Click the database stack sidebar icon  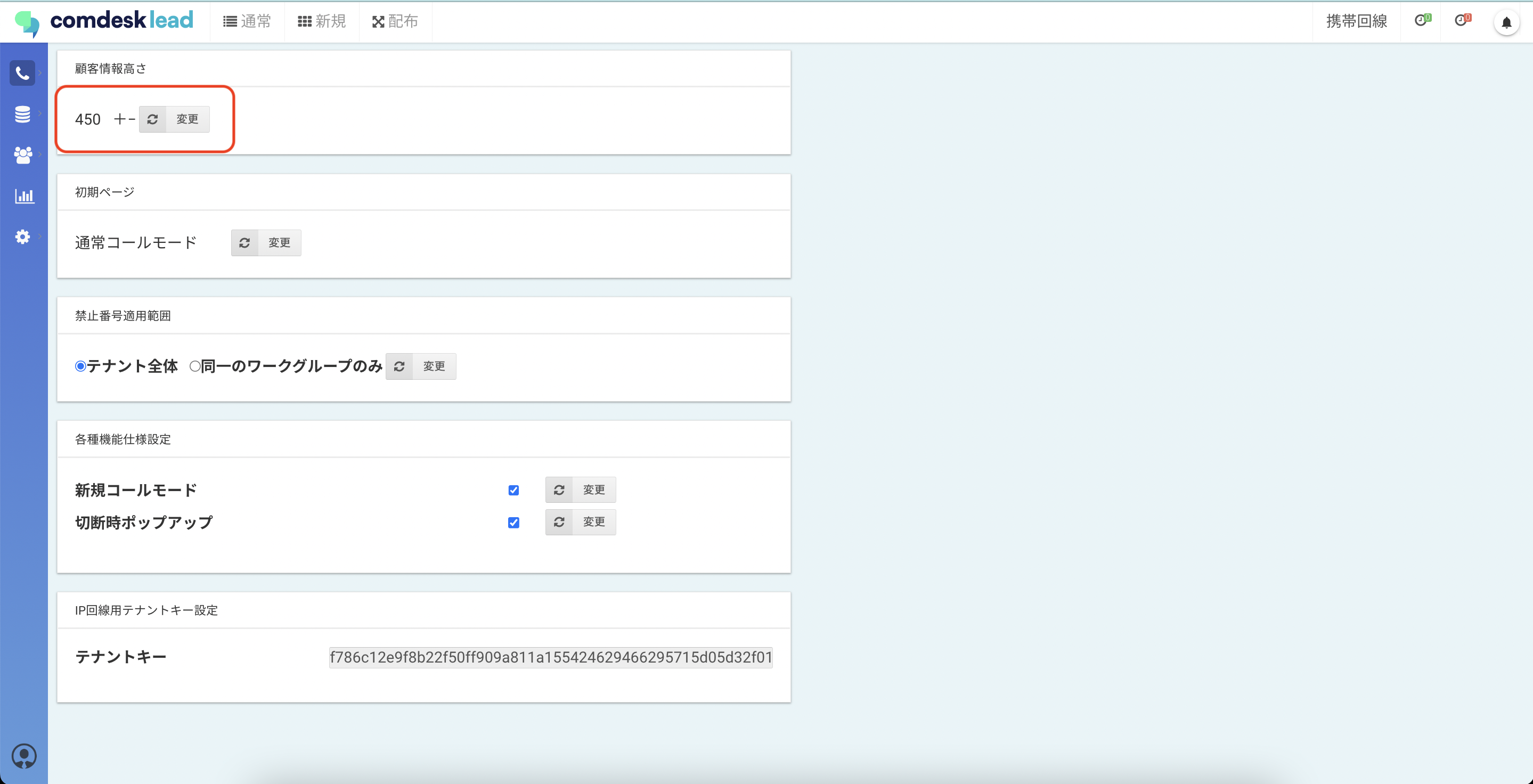click(22, 113)
